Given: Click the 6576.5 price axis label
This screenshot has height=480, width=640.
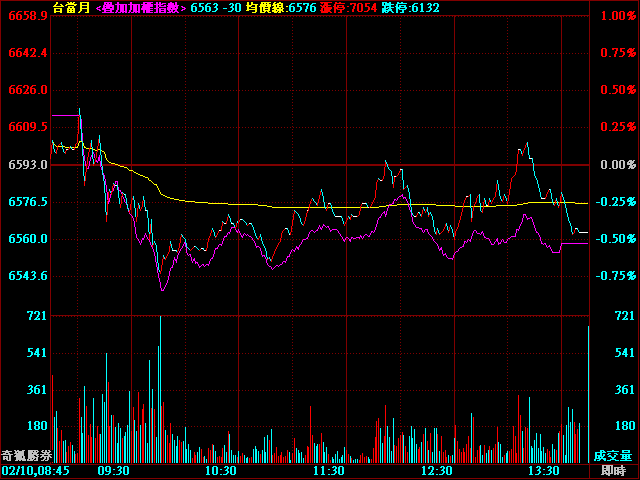Looking at the screenshot, I should pos(28,202).
